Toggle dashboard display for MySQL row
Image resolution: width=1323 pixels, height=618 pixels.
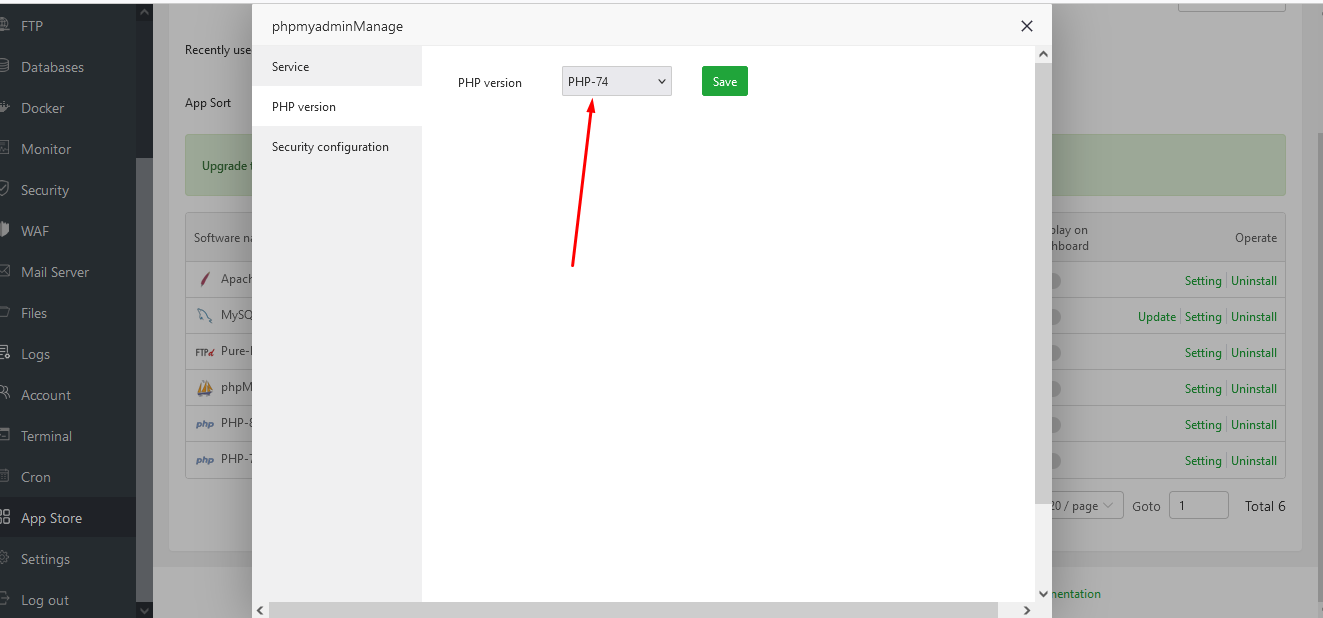point(1054,317)
